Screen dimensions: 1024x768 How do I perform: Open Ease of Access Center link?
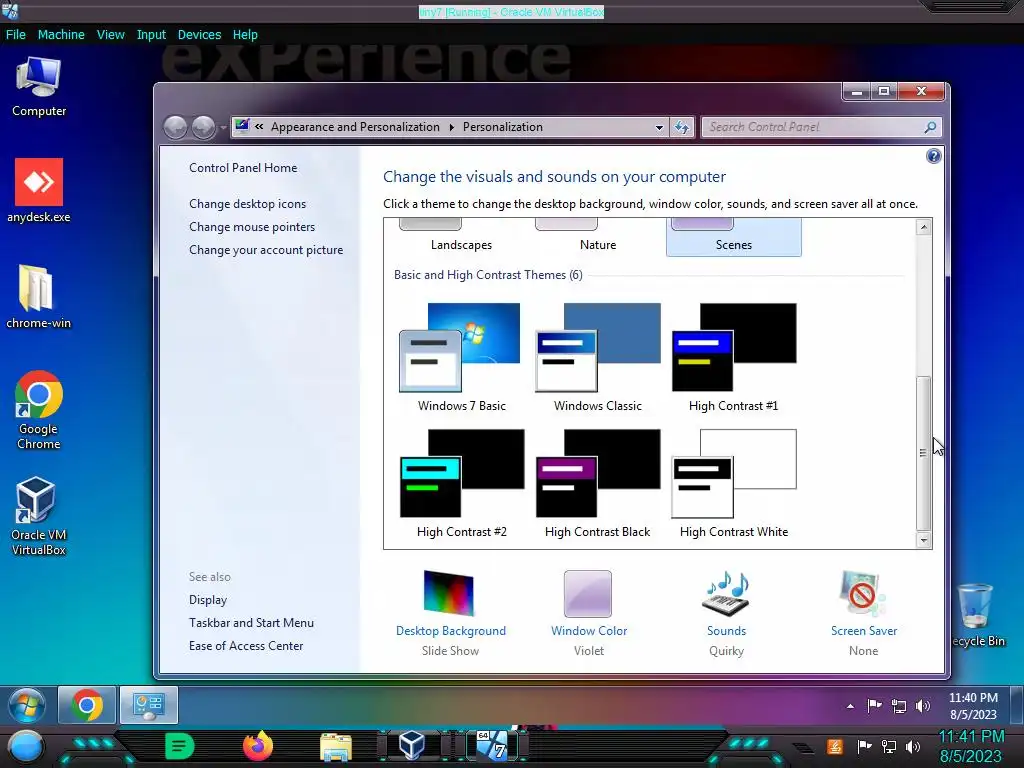[246, 645]
